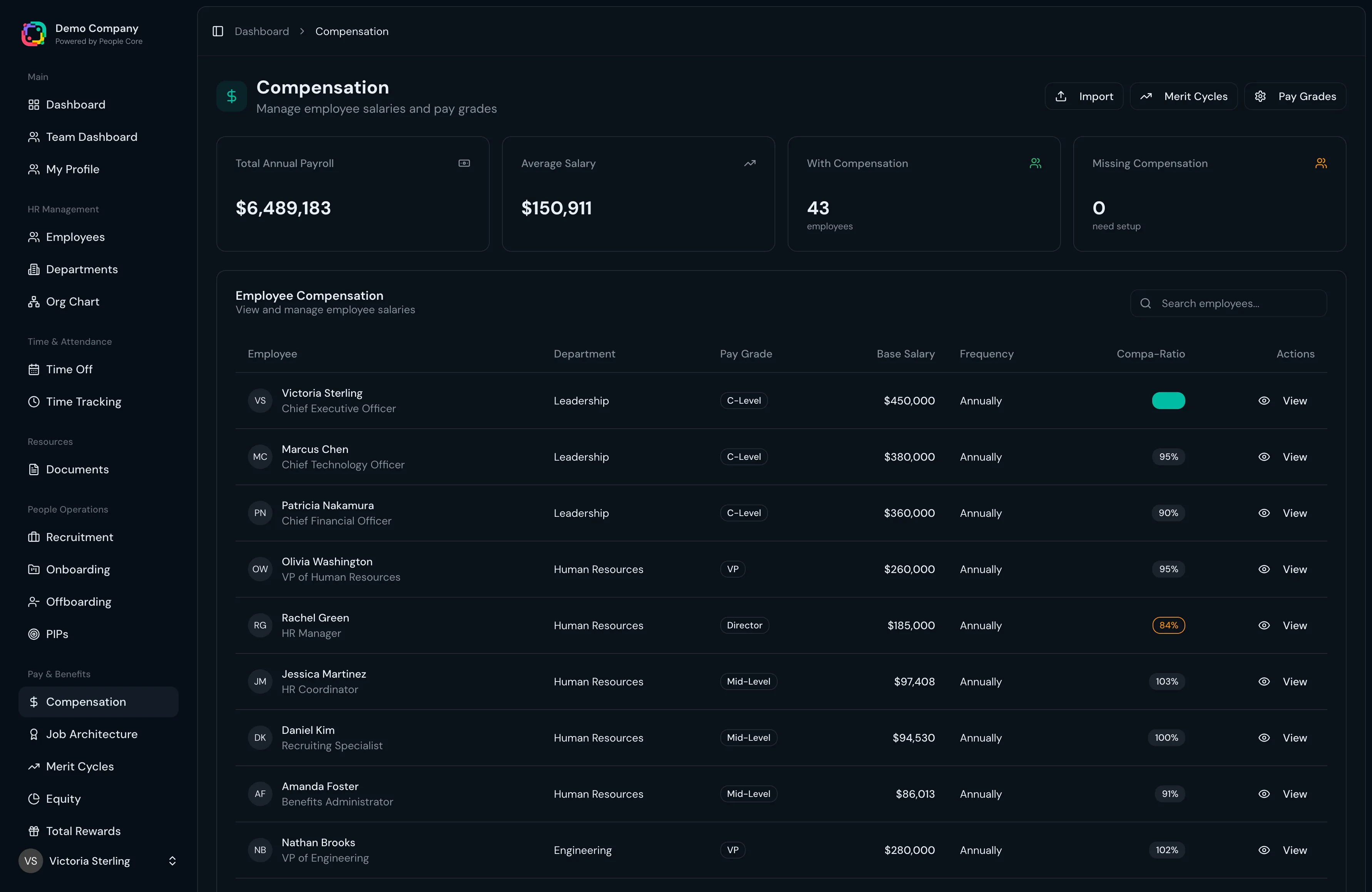This screenshot has height=892, width=1372.
Task: Click the Import button
Action: (x=1084, y=96)
